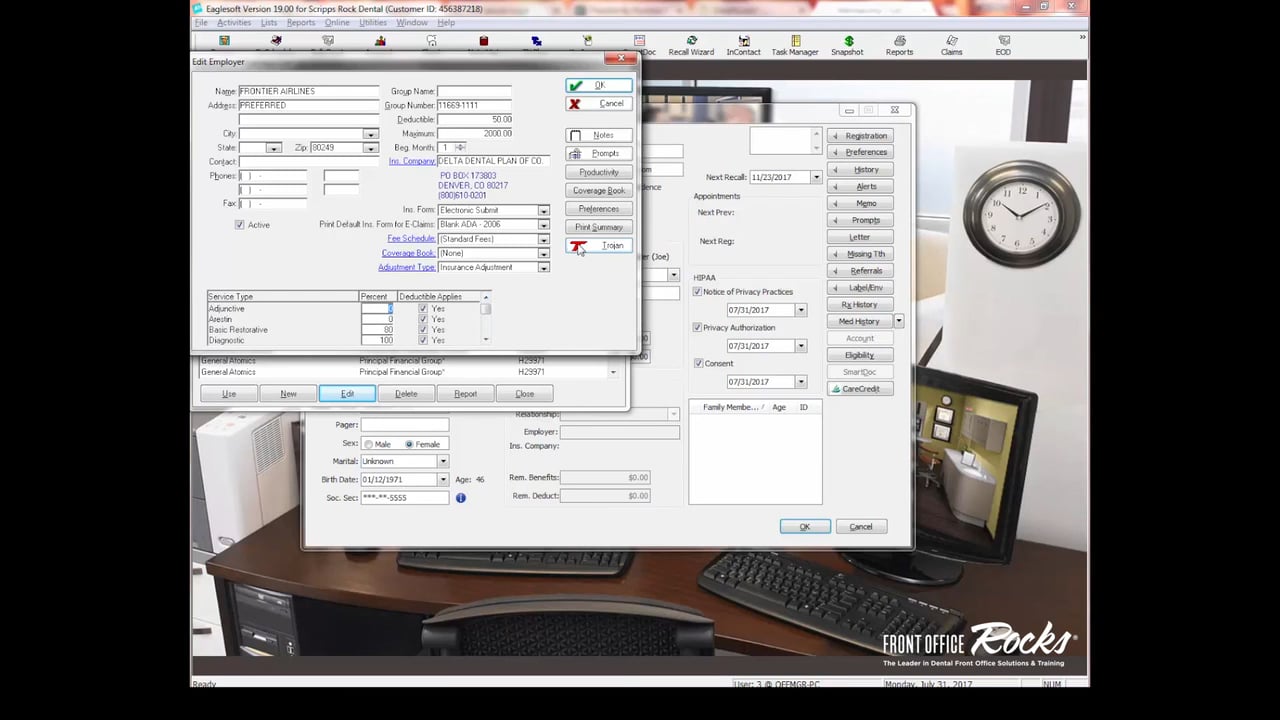This screenshot has height=720, width=1280.
Task: Uncheck the HIPAA Consent checkbox
Action: click(698, 364)
